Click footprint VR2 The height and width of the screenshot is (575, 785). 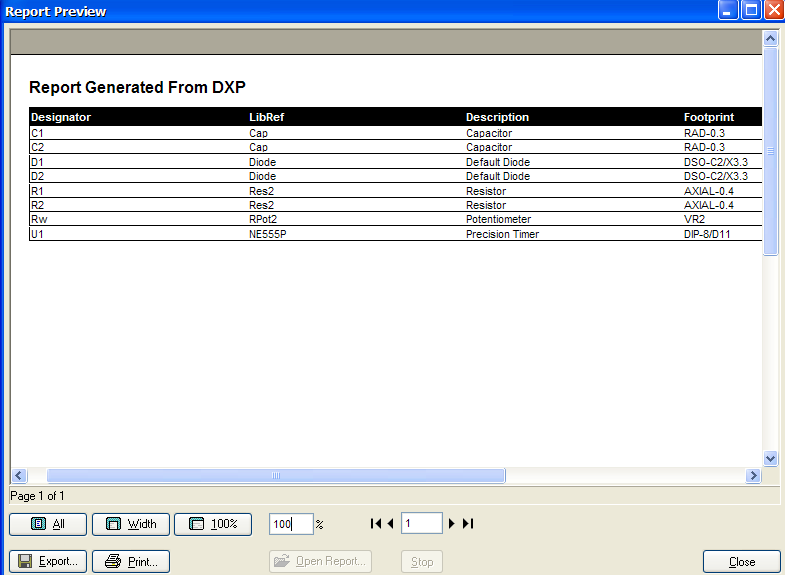coord(694,219)
